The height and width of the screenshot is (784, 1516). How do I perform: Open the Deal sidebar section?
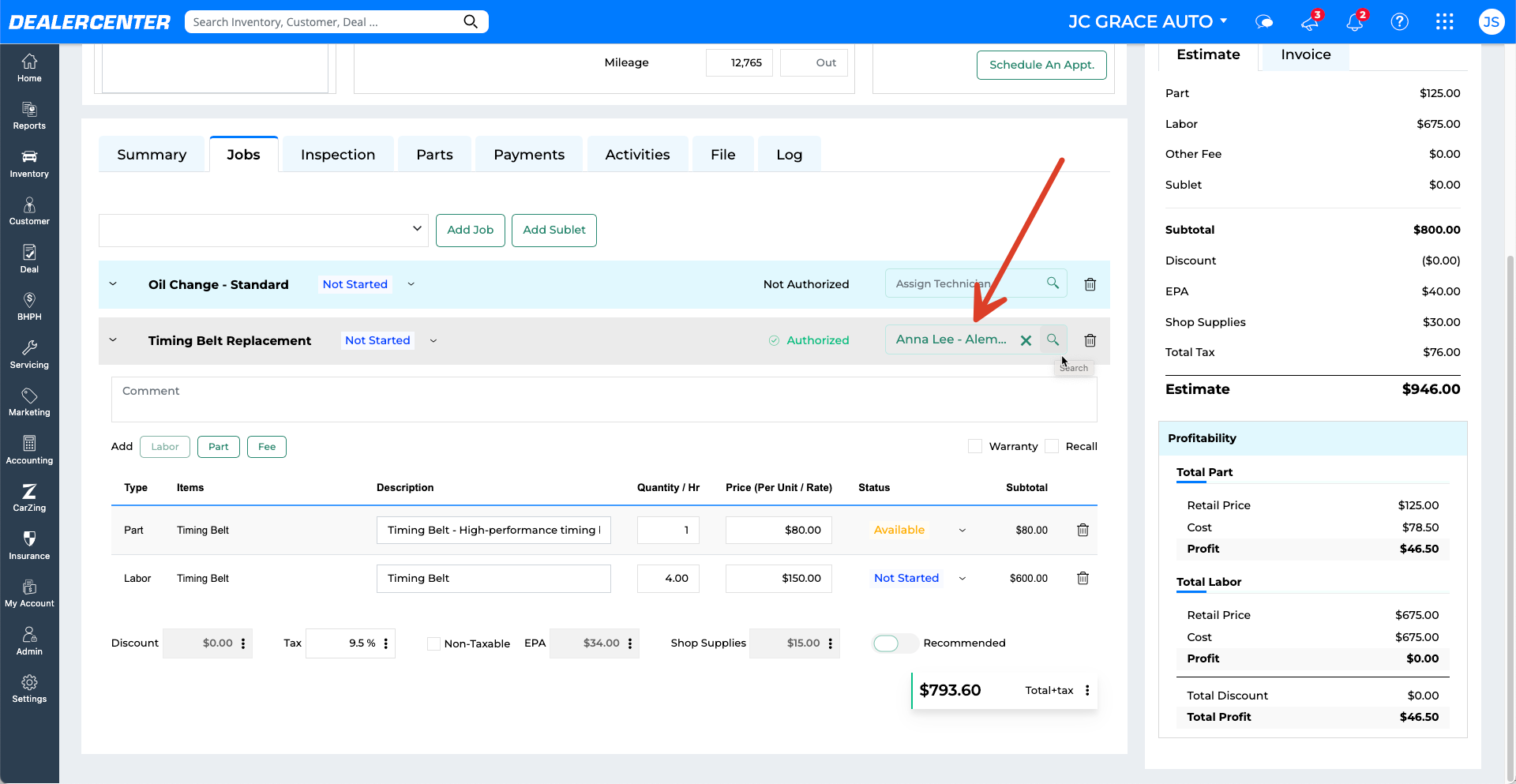pos(29,259)
